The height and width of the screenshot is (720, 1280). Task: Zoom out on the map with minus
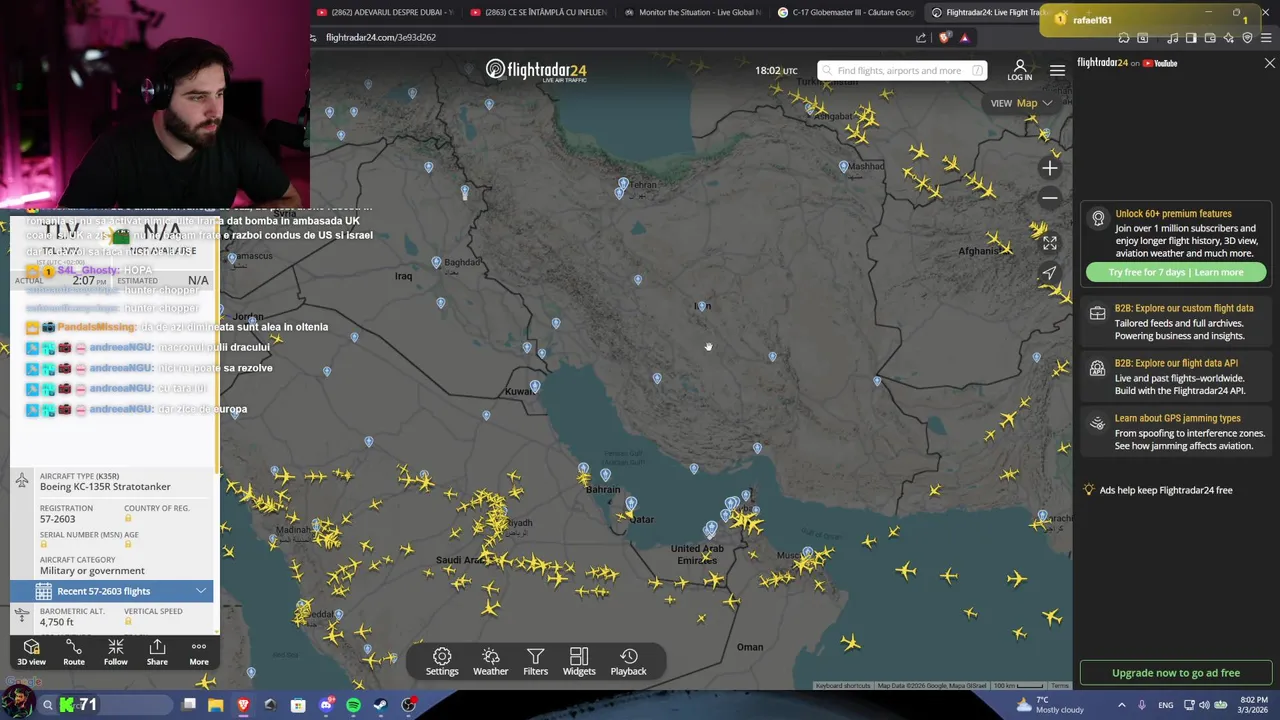1049,198
